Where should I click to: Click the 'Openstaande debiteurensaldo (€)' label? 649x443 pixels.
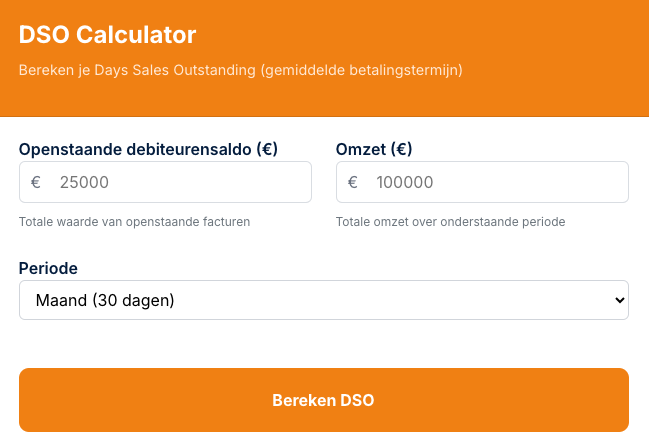click(148, 149)
